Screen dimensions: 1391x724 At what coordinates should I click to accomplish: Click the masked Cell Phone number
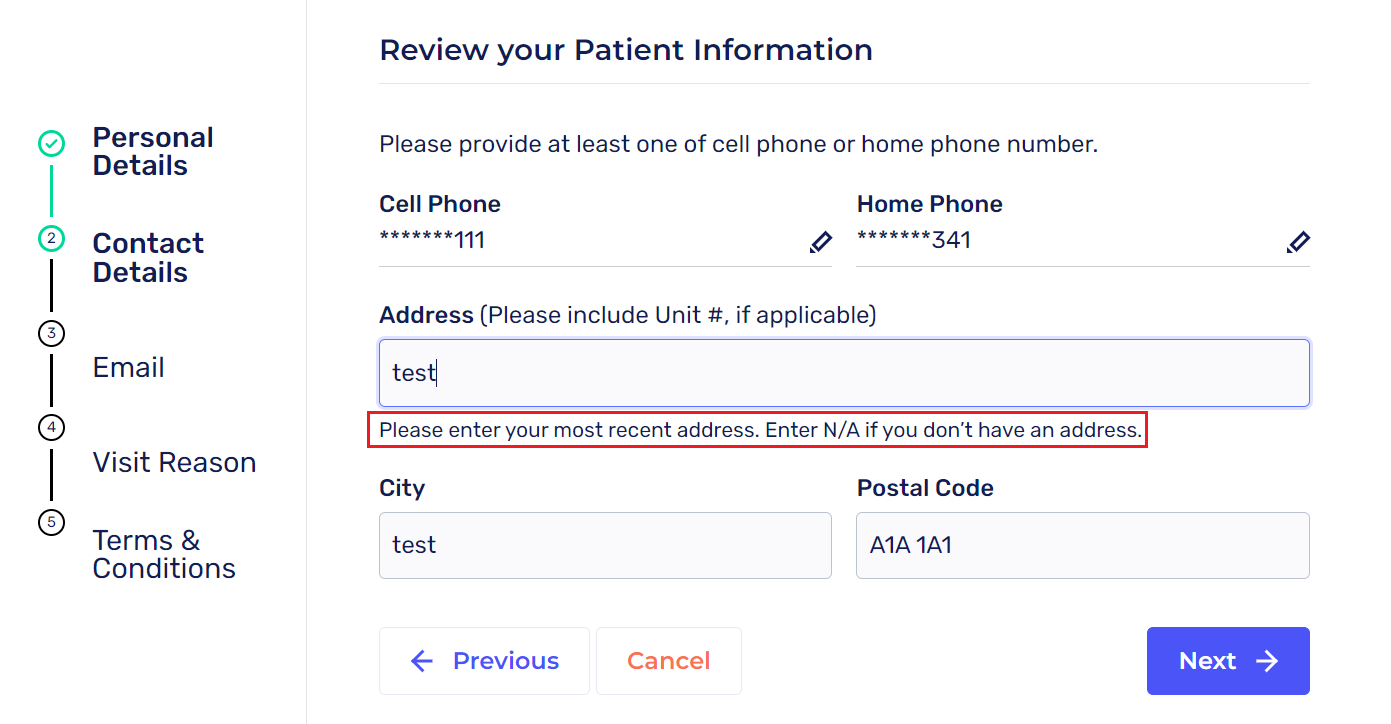[432, 241]
